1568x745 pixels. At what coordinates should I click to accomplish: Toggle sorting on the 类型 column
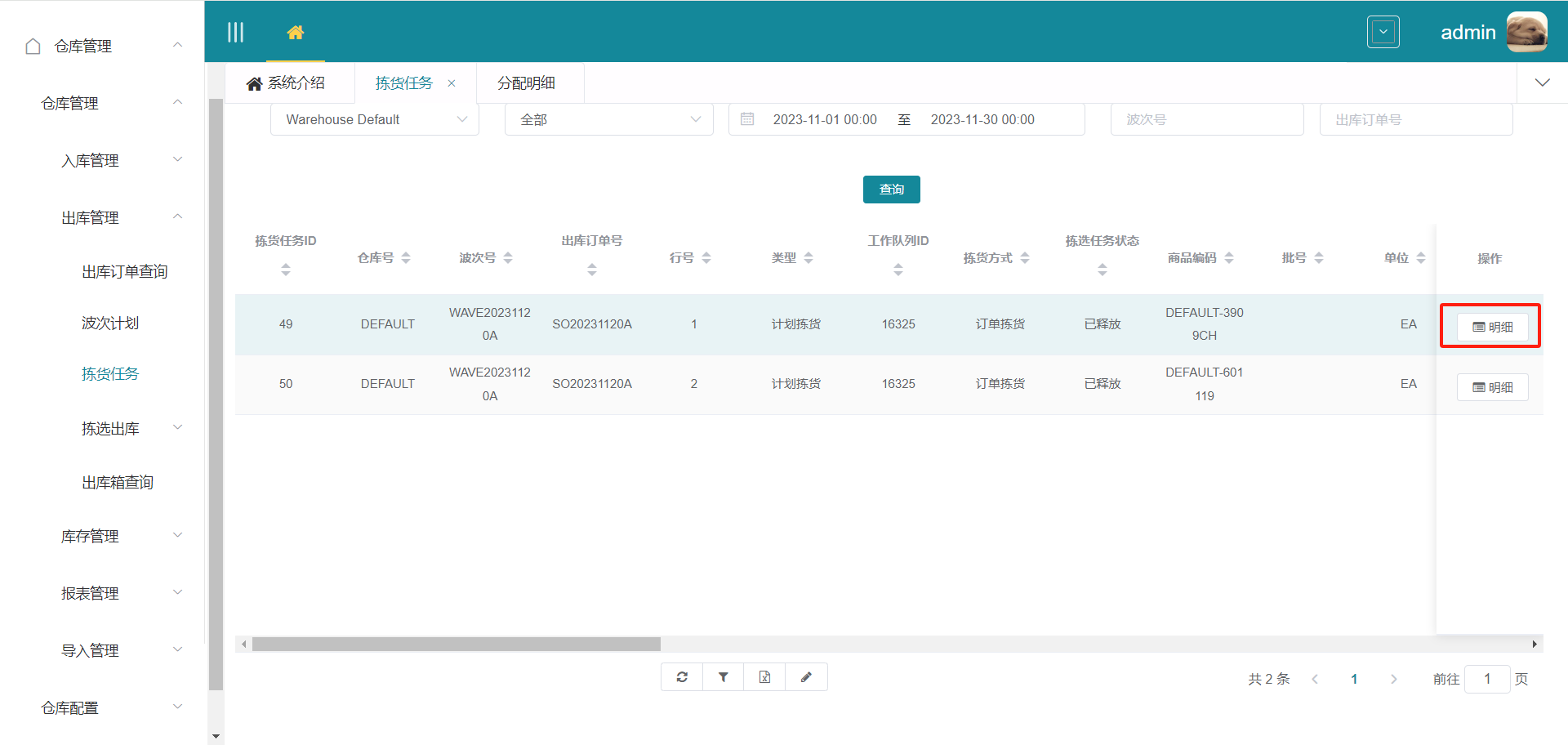pyautogui.click(x=809, y=257)
